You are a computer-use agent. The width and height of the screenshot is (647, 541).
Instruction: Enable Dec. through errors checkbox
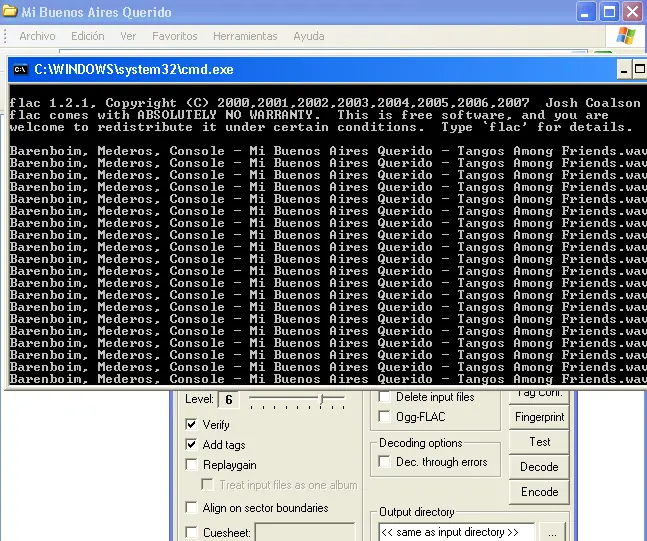coord(384,461)
